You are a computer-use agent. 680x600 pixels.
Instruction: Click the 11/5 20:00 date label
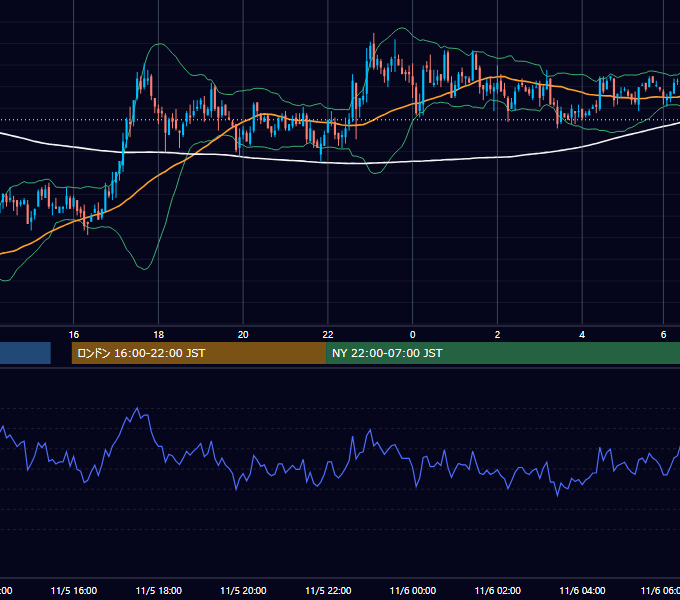243,590
